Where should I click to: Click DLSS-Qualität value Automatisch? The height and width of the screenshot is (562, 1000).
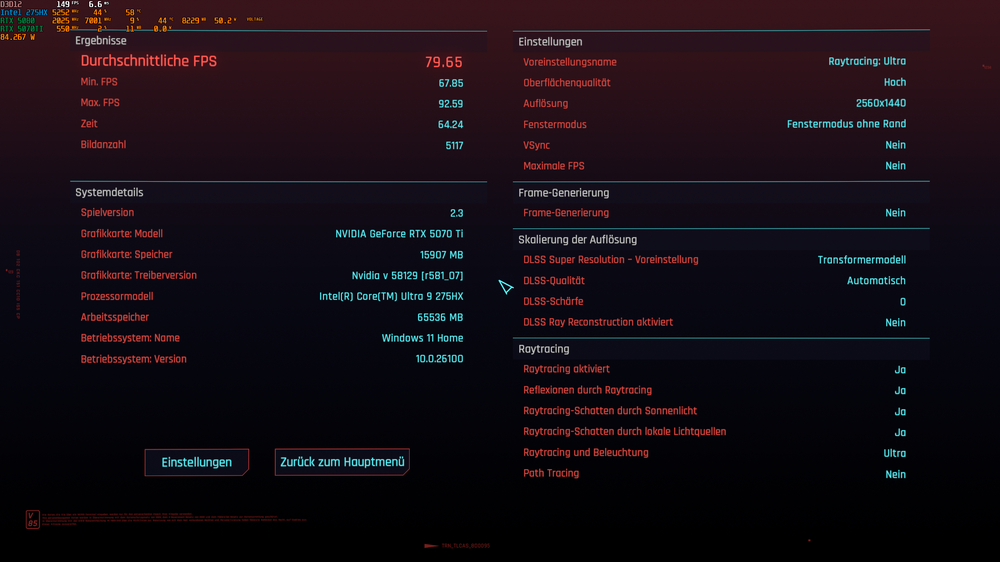876,281
